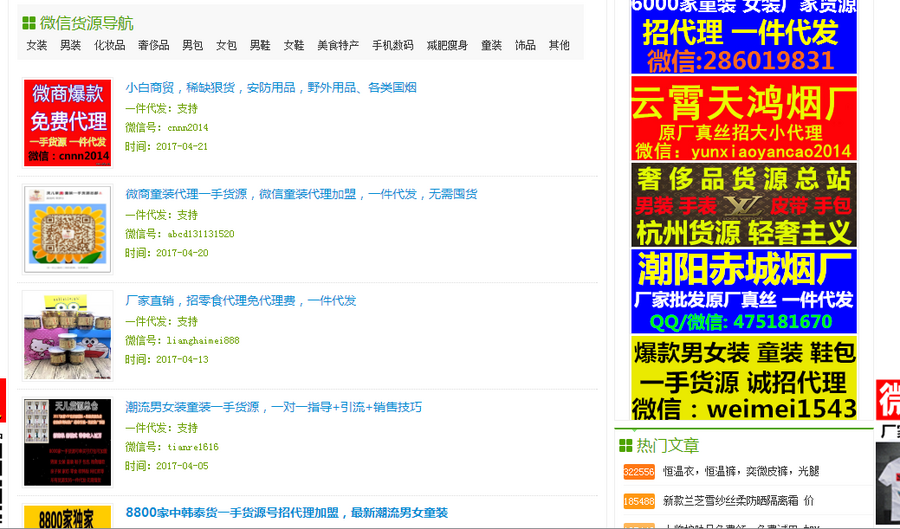The height and width of the screenshot is (529, 900).
Task: Click the date text 2017-04-13
Action: [182, 360]
